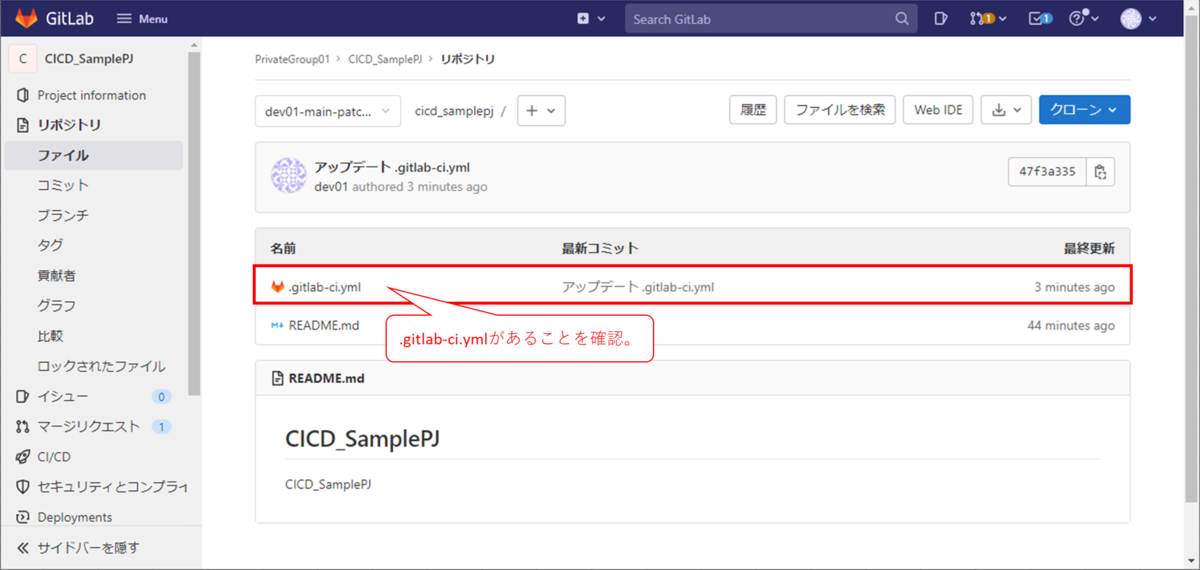Open イシュー in sidebar
Image resolution: width=1200 pixels, height=570 pixels.
(x=63, y=396)
